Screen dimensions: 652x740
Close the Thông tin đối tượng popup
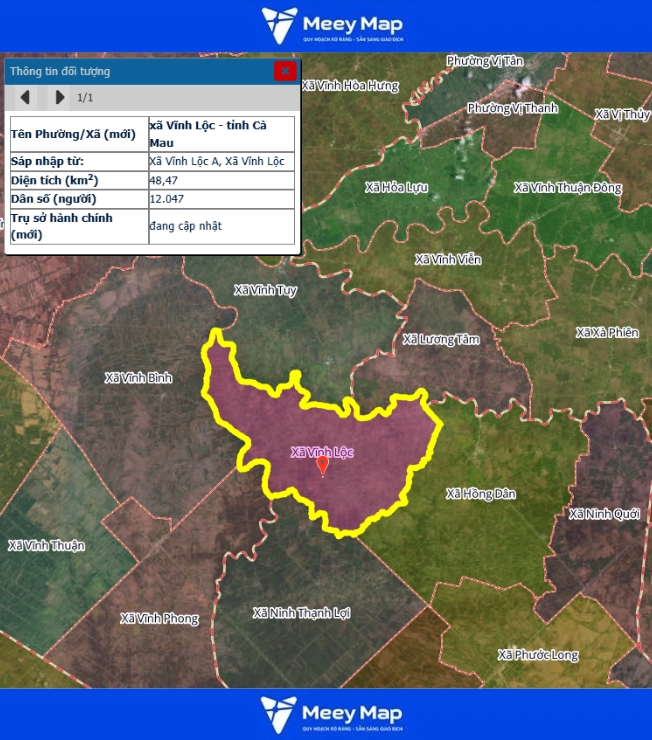285,71
